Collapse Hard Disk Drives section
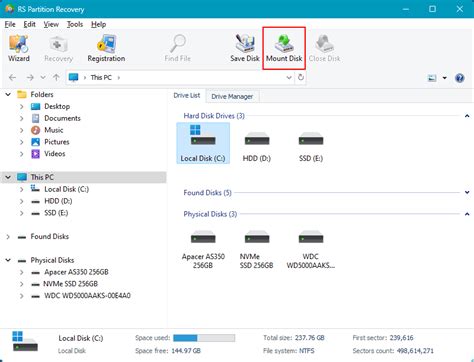Screen dimensions: 474x362 (x=467, y=116)
